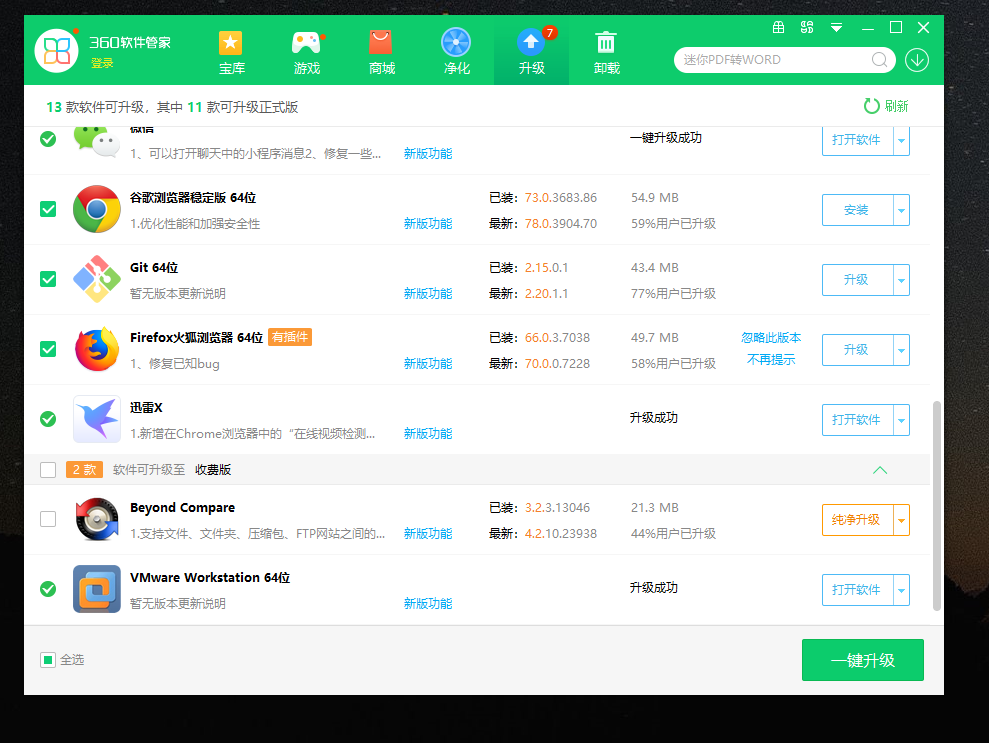Open the 游戏 gamepad icon
Viewport: 989px width, 743px height.
(306, 43)
